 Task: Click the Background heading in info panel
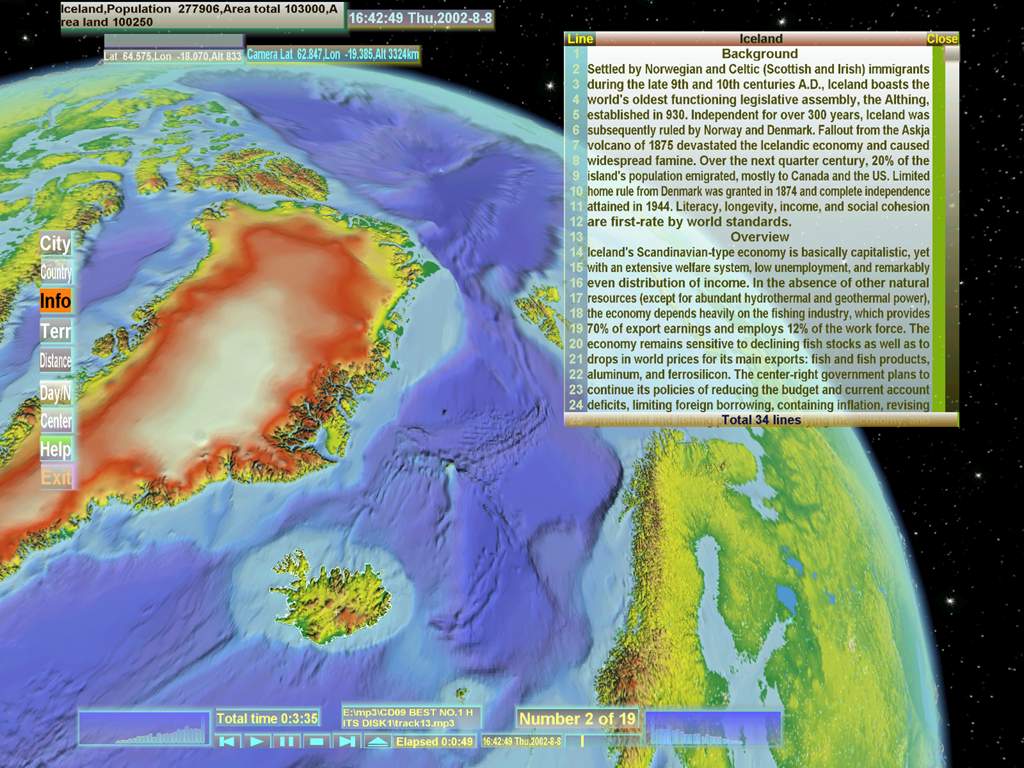760,54
